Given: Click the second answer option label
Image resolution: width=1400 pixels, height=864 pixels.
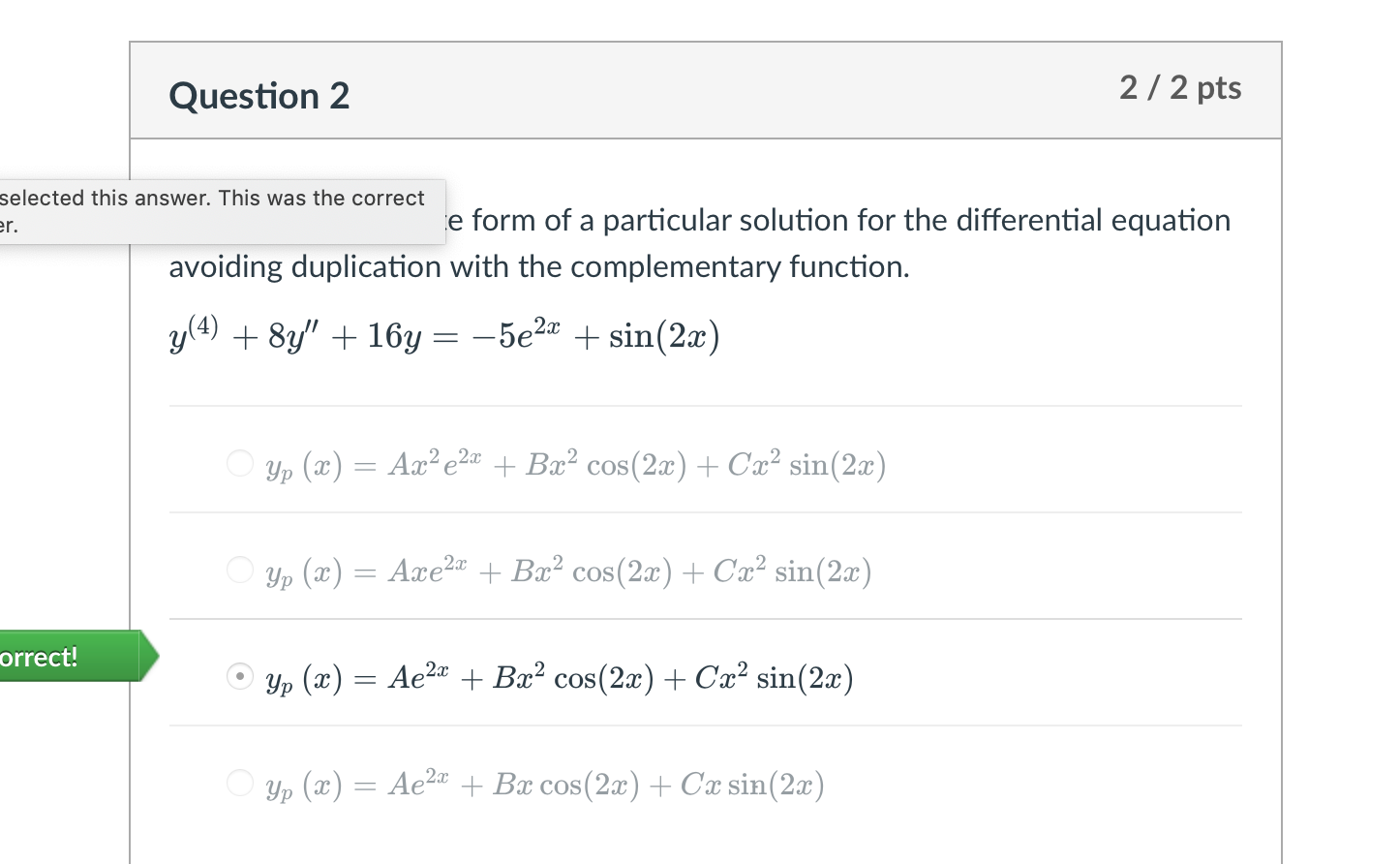Looking at the screenshot, I should point(567,571).
